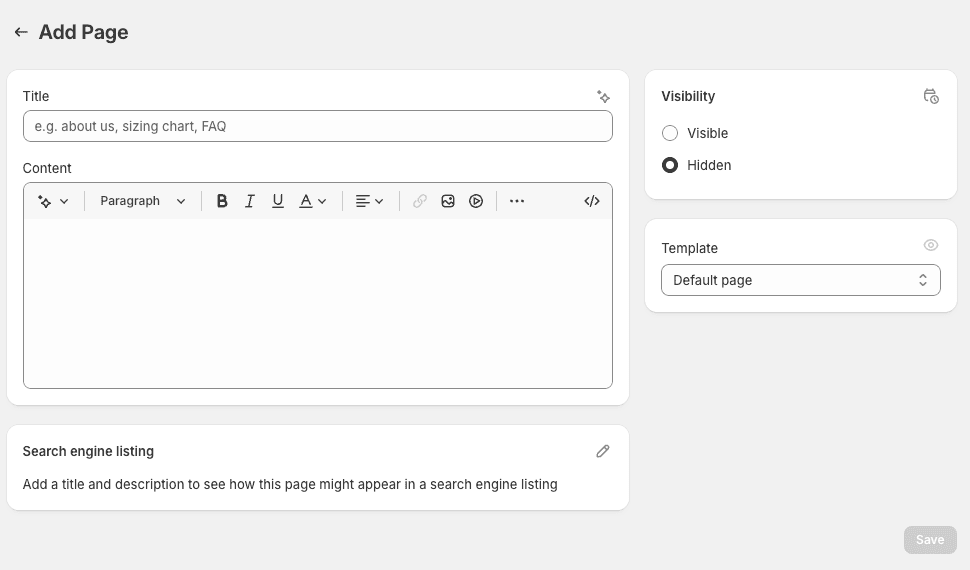Edit search engine listing with pencil icon
The height and width of the screenshot is (570, 970).
coord(603,451)
